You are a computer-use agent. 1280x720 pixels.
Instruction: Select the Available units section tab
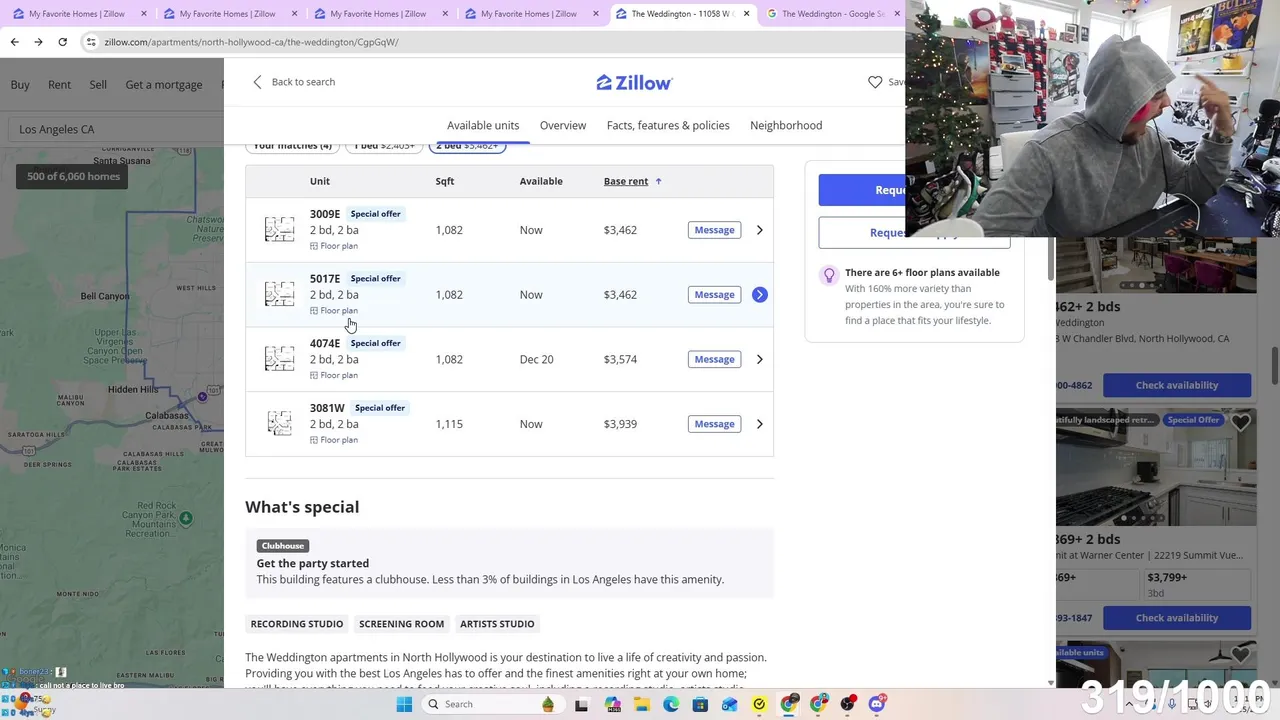point(483,125)
